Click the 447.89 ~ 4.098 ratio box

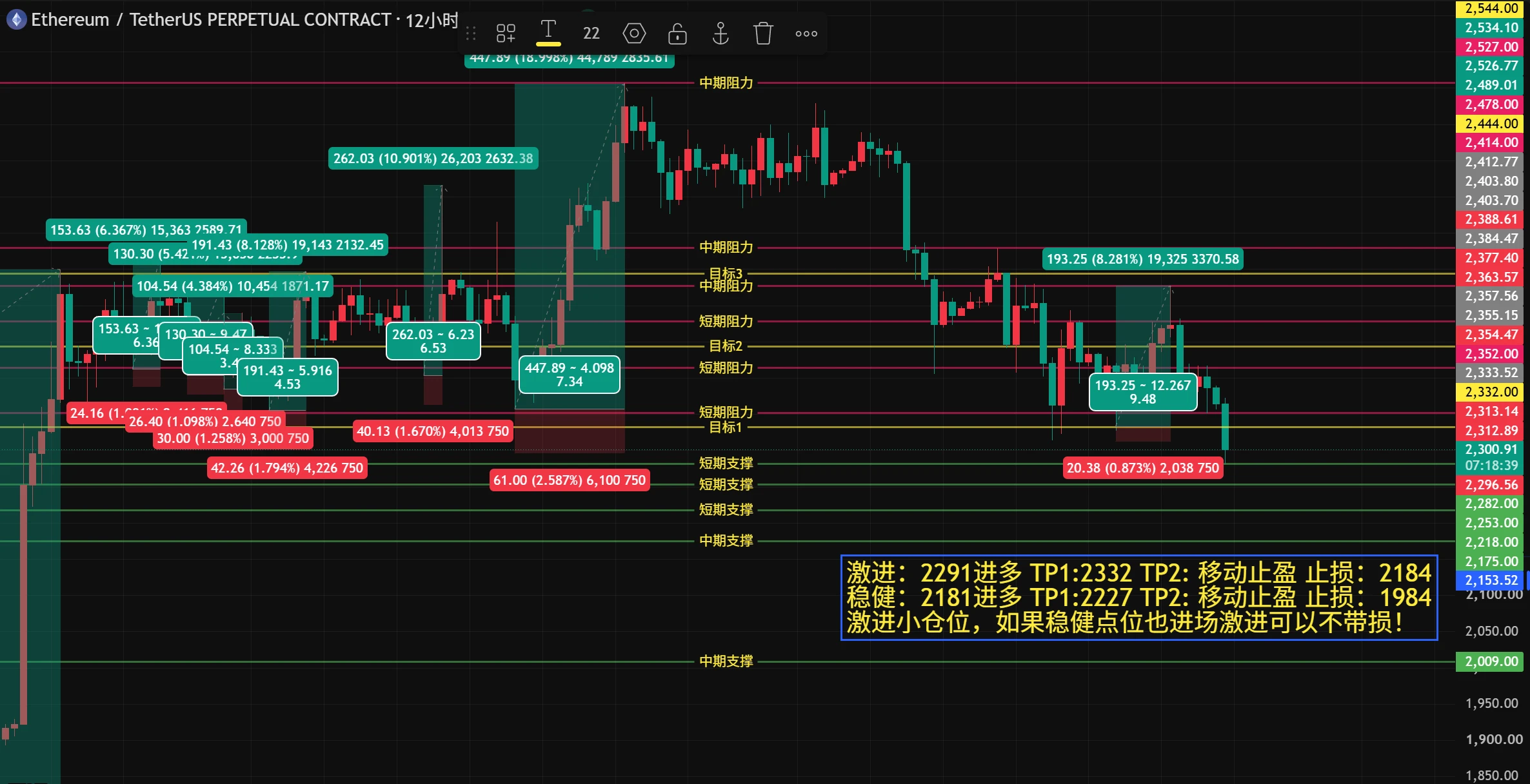coord(569,375)
